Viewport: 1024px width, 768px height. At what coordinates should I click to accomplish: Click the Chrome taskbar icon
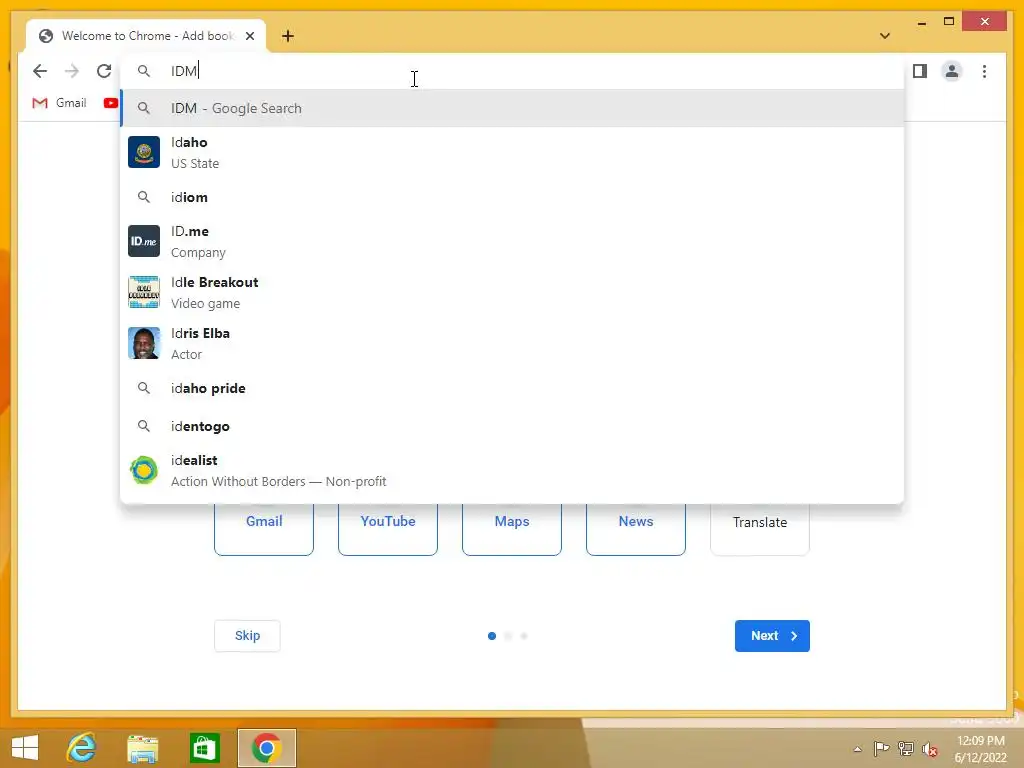click(266, 748)
